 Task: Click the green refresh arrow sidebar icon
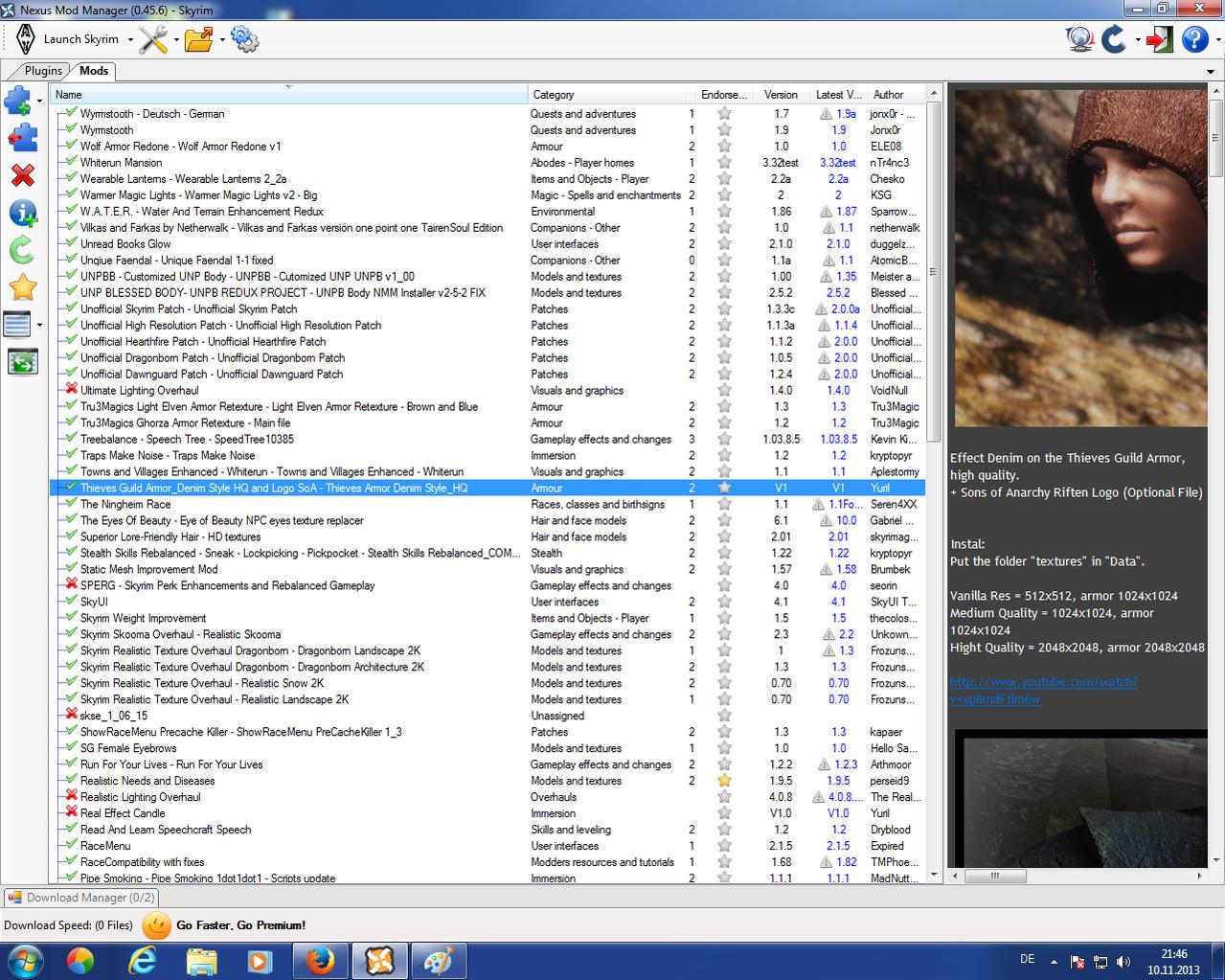(x=22, y=250)
